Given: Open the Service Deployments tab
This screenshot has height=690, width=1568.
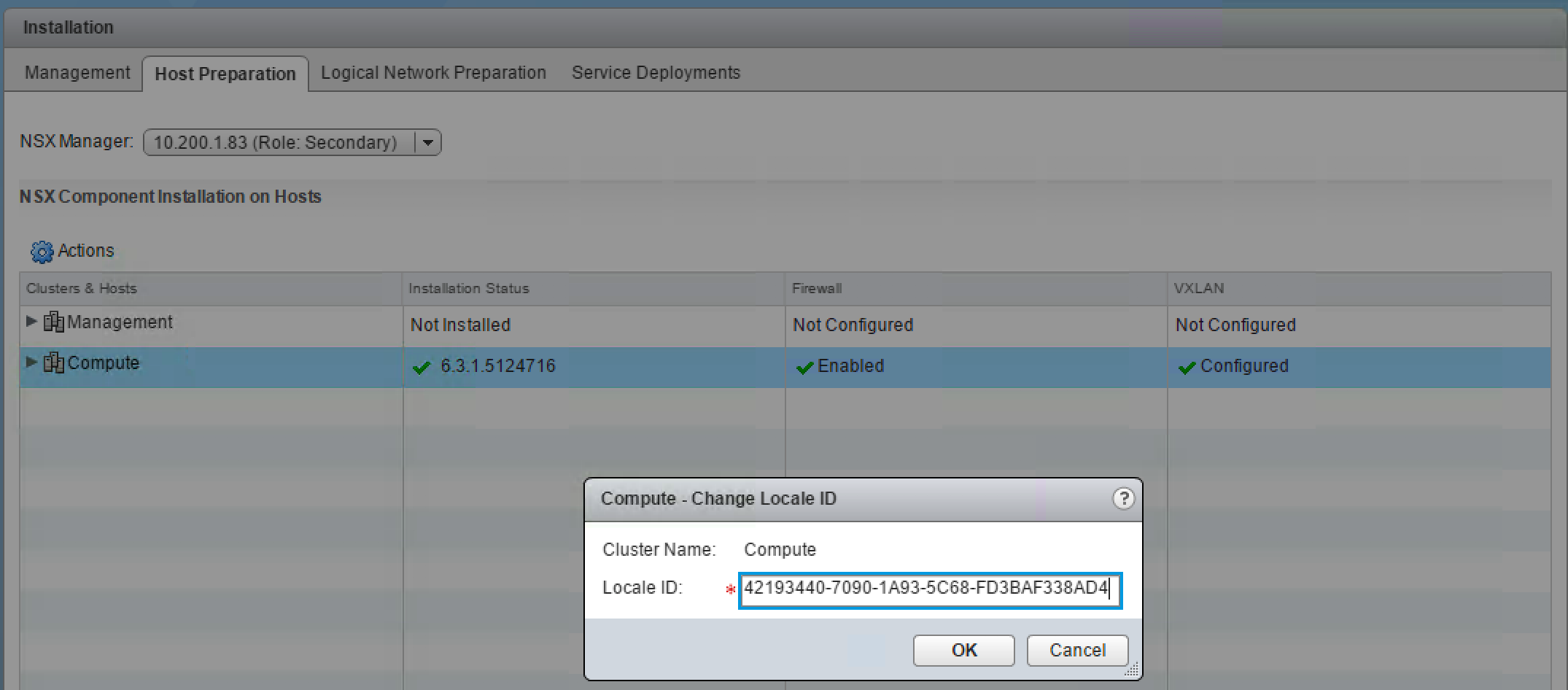Looking at the screenshot, I should pyautogui.click(x=656, y=73).
